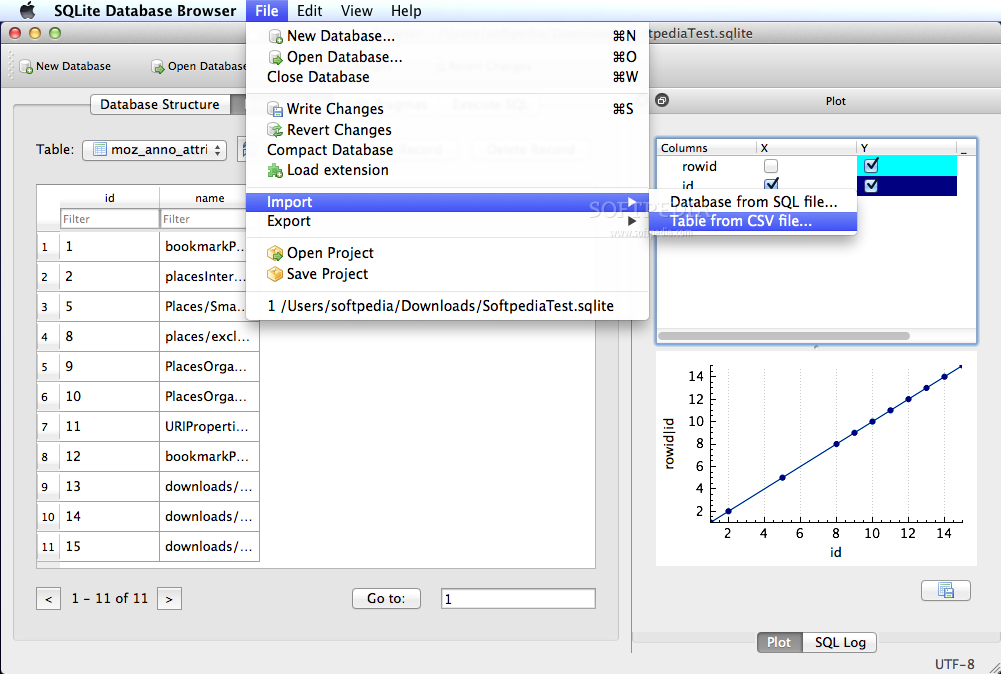Select row header 1 in table
Image resolution: width=1001 pixels, height=674 pixels.
pyautogui.click(x=48, y=247)
